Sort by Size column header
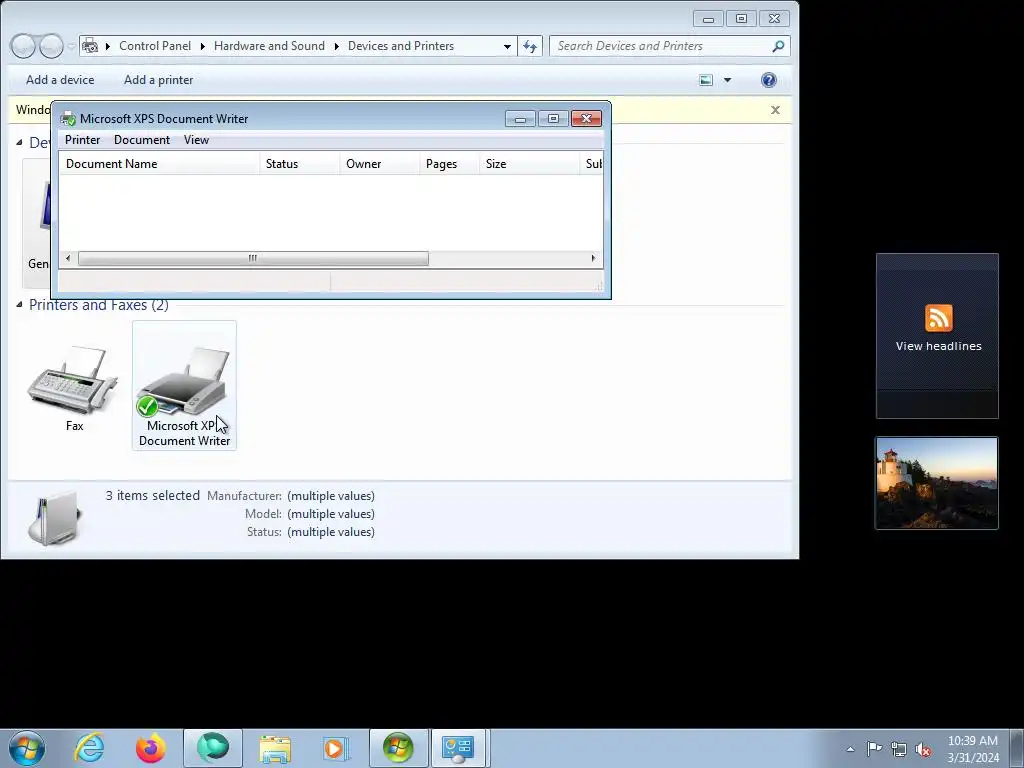Viewport: 1024px width, 768px height. click(529, 164)
